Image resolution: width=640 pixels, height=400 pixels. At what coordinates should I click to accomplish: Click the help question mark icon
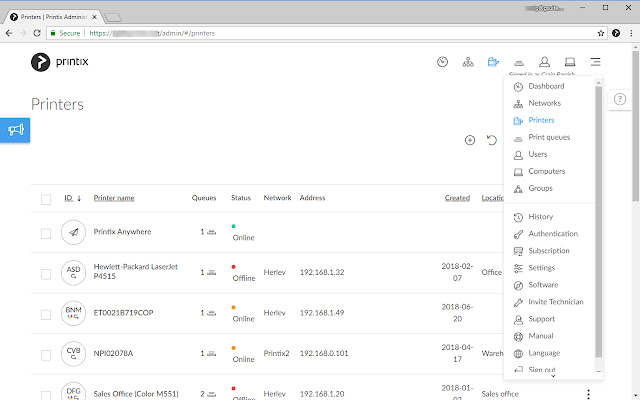point(619,98)
